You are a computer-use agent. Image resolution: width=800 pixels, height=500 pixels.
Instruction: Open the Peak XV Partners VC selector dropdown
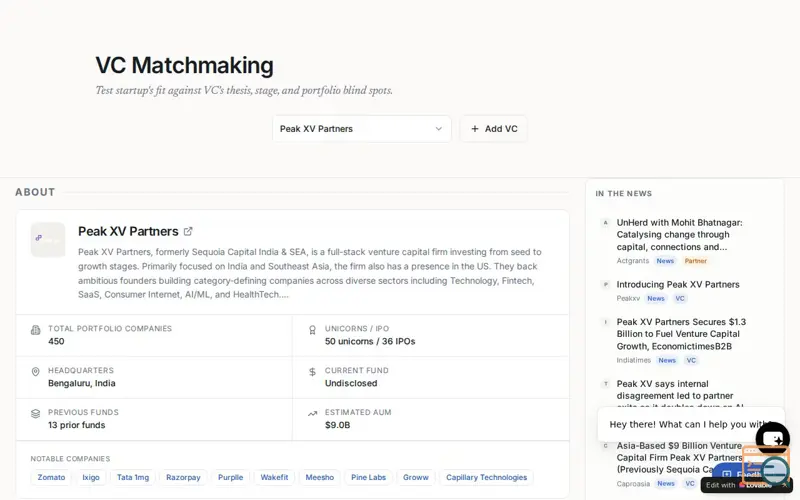362,129
